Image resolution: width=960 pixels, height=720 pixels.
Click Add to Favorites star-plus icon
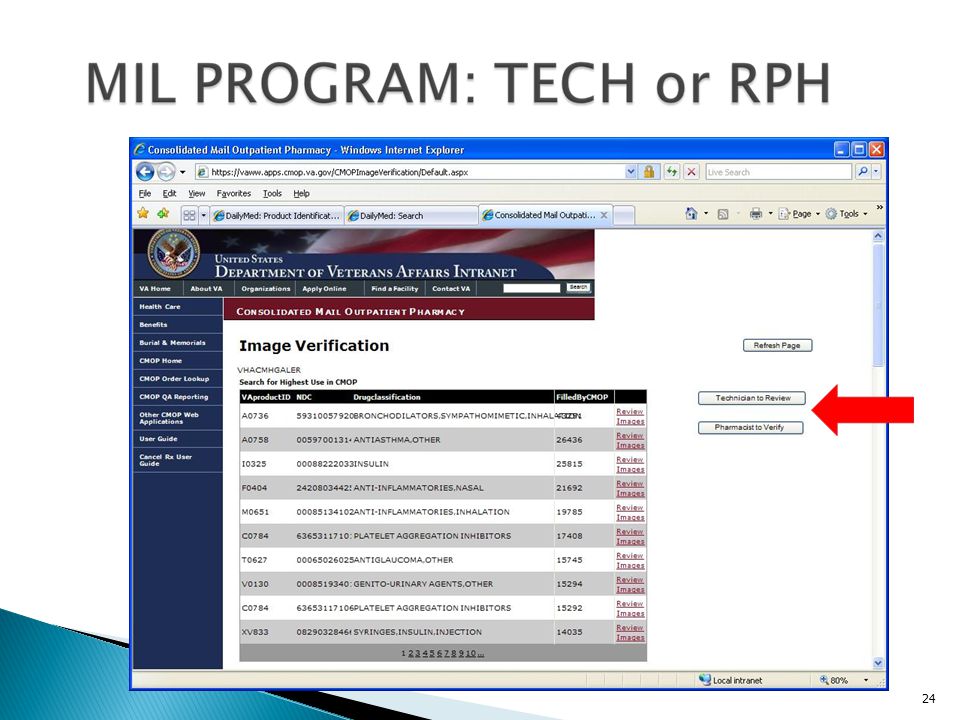tap(163, 214)
